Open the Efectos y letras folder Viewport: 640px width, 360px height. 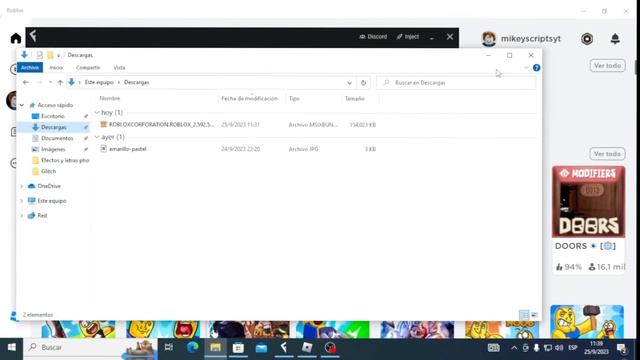tap(65, 160)
